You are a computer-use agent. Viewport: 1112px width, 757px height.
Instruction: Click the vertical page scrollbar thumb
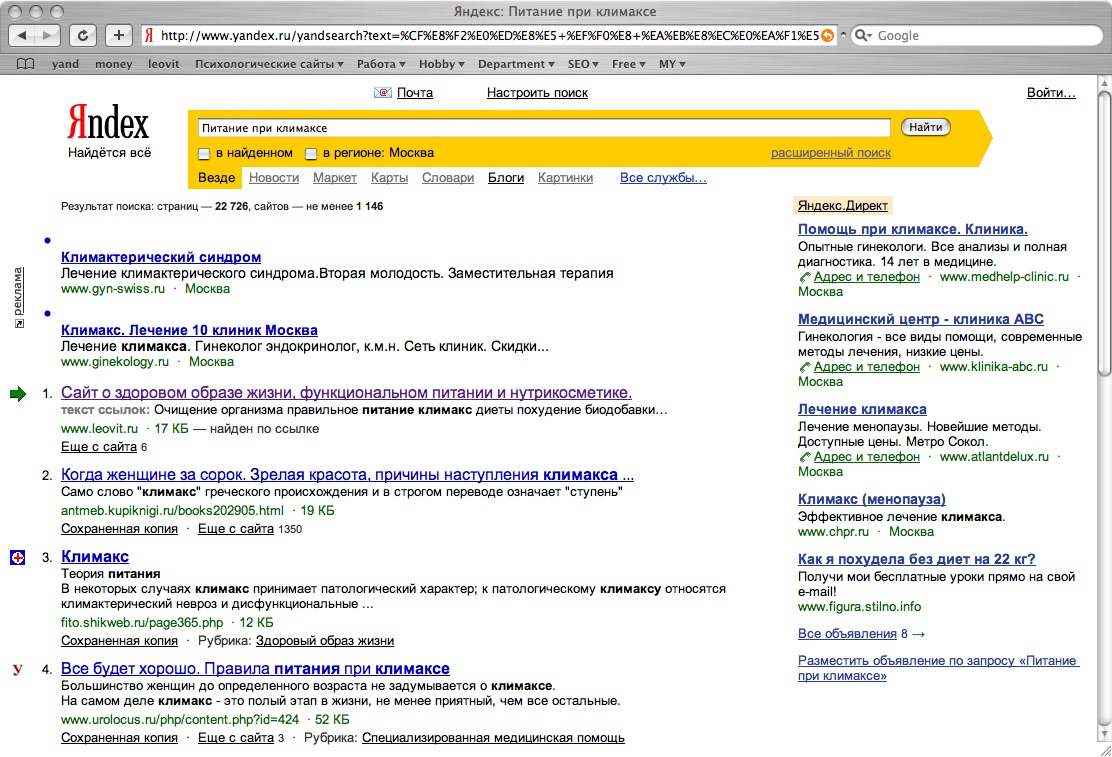pos(1104,232)
